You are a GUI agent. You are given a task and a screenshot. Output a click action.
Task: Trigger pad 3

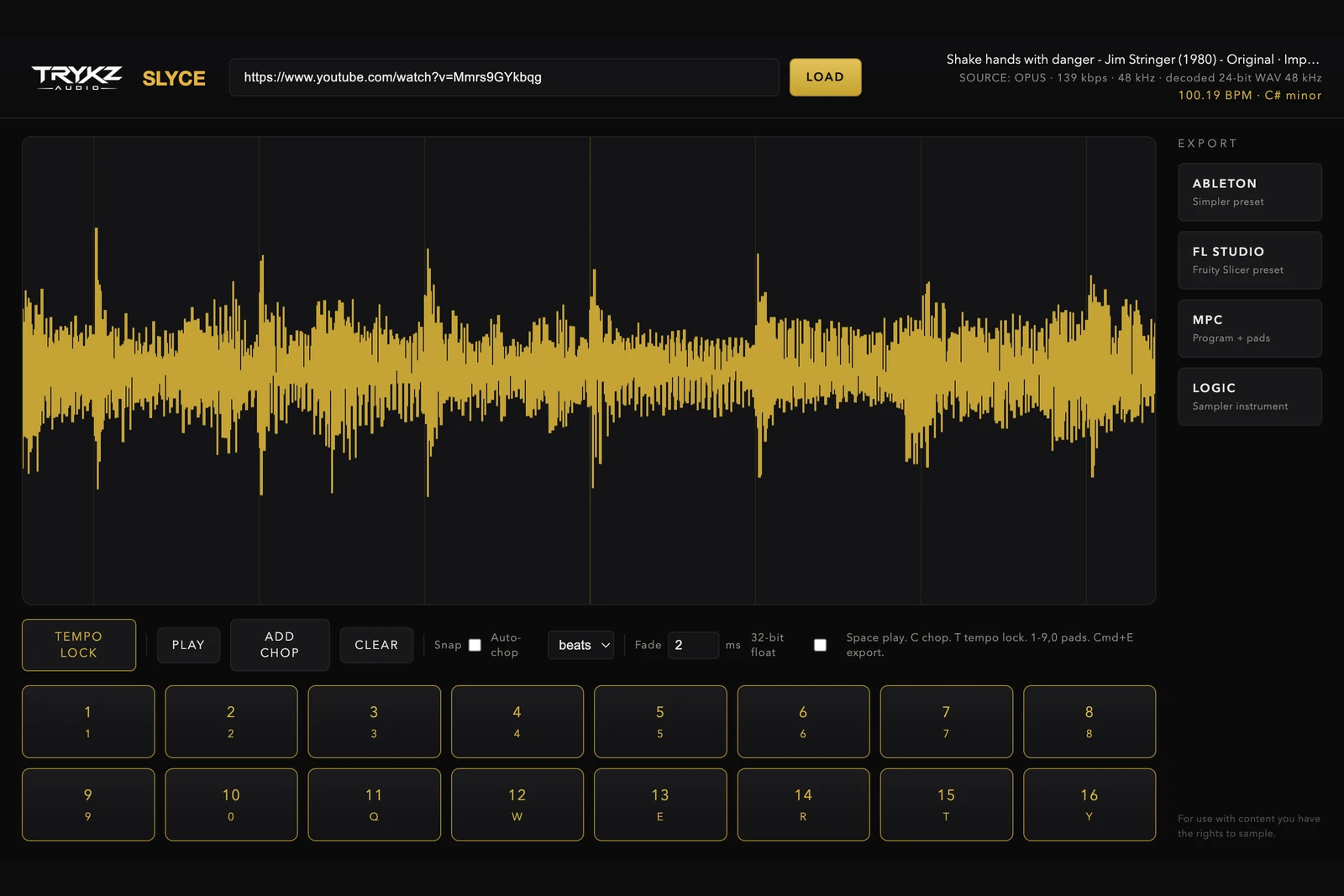(x=374, y=721)
